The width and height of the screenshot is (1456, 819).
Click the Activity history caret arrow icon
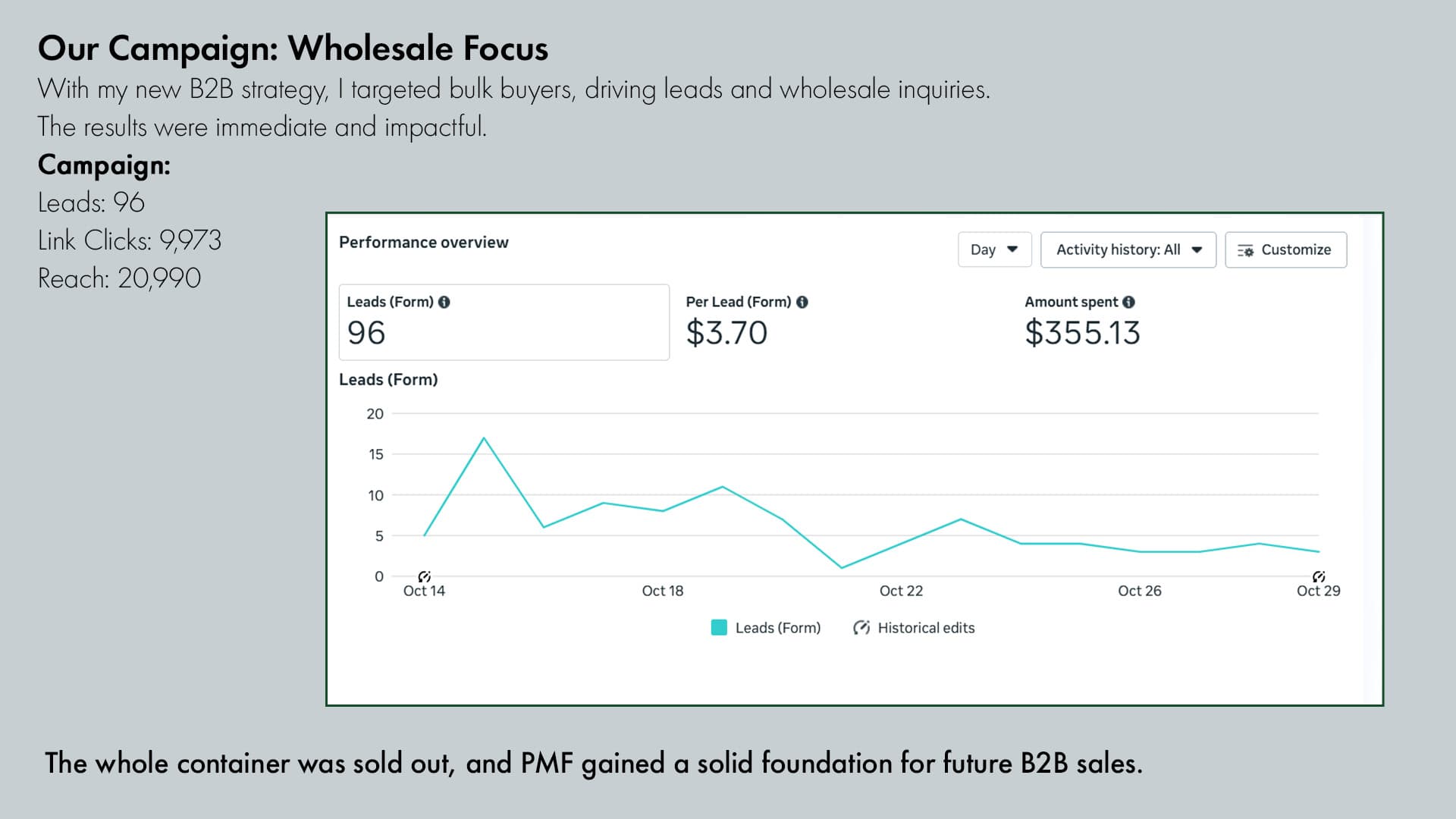[1198, 249]
